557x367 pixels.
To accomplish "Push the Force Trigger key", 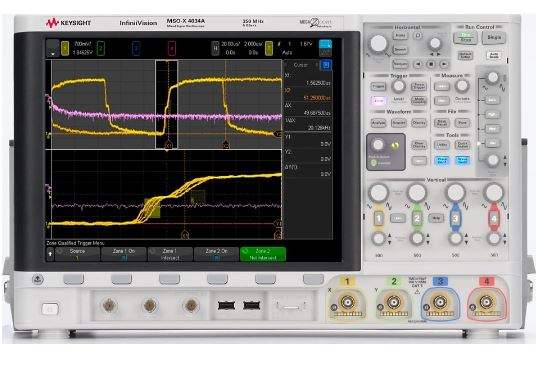I will (419, 86).
